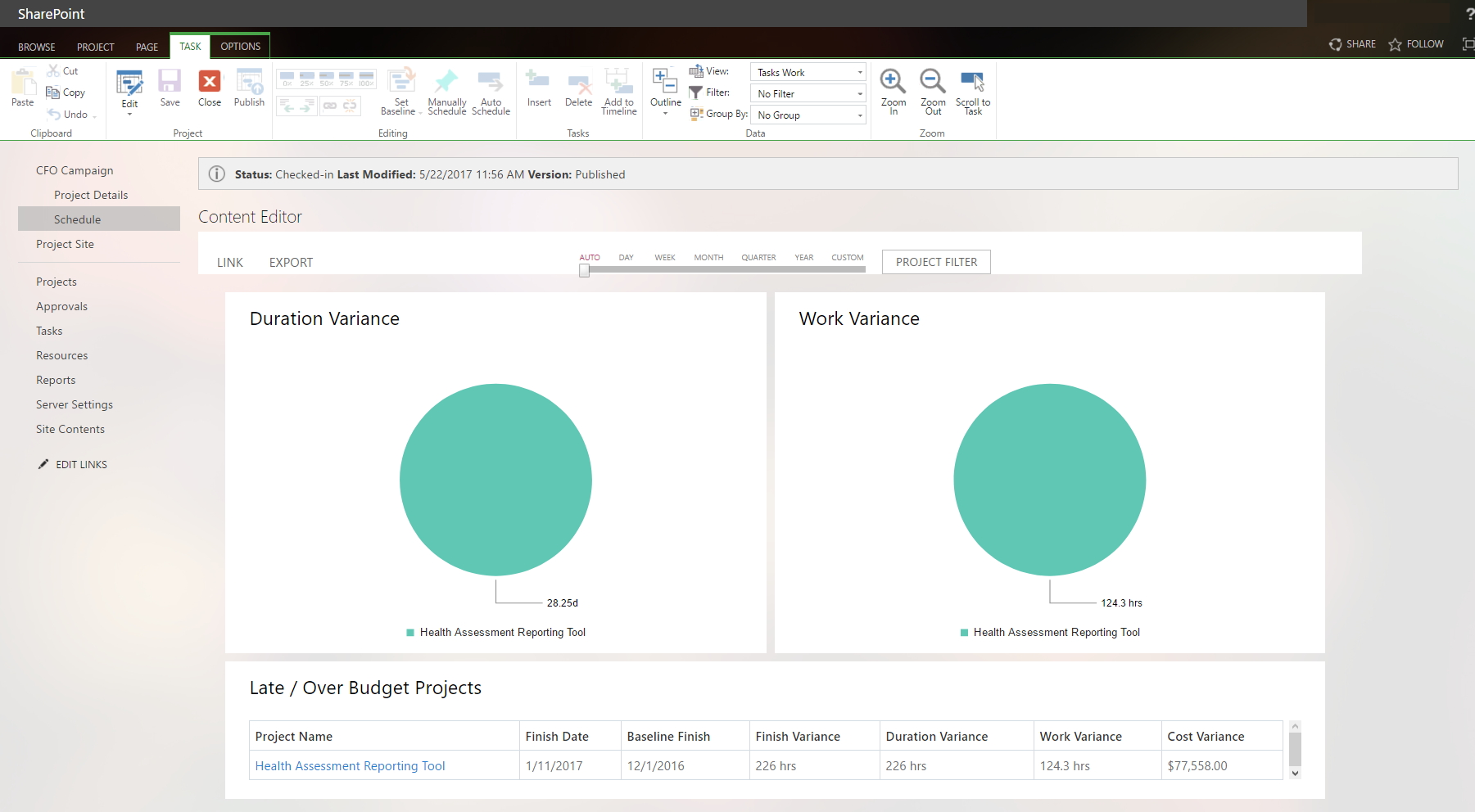Image resolution: width=1475 pixels, height=812 pixels.
Task: Open Site Contents in navigation
Action: 70,429
